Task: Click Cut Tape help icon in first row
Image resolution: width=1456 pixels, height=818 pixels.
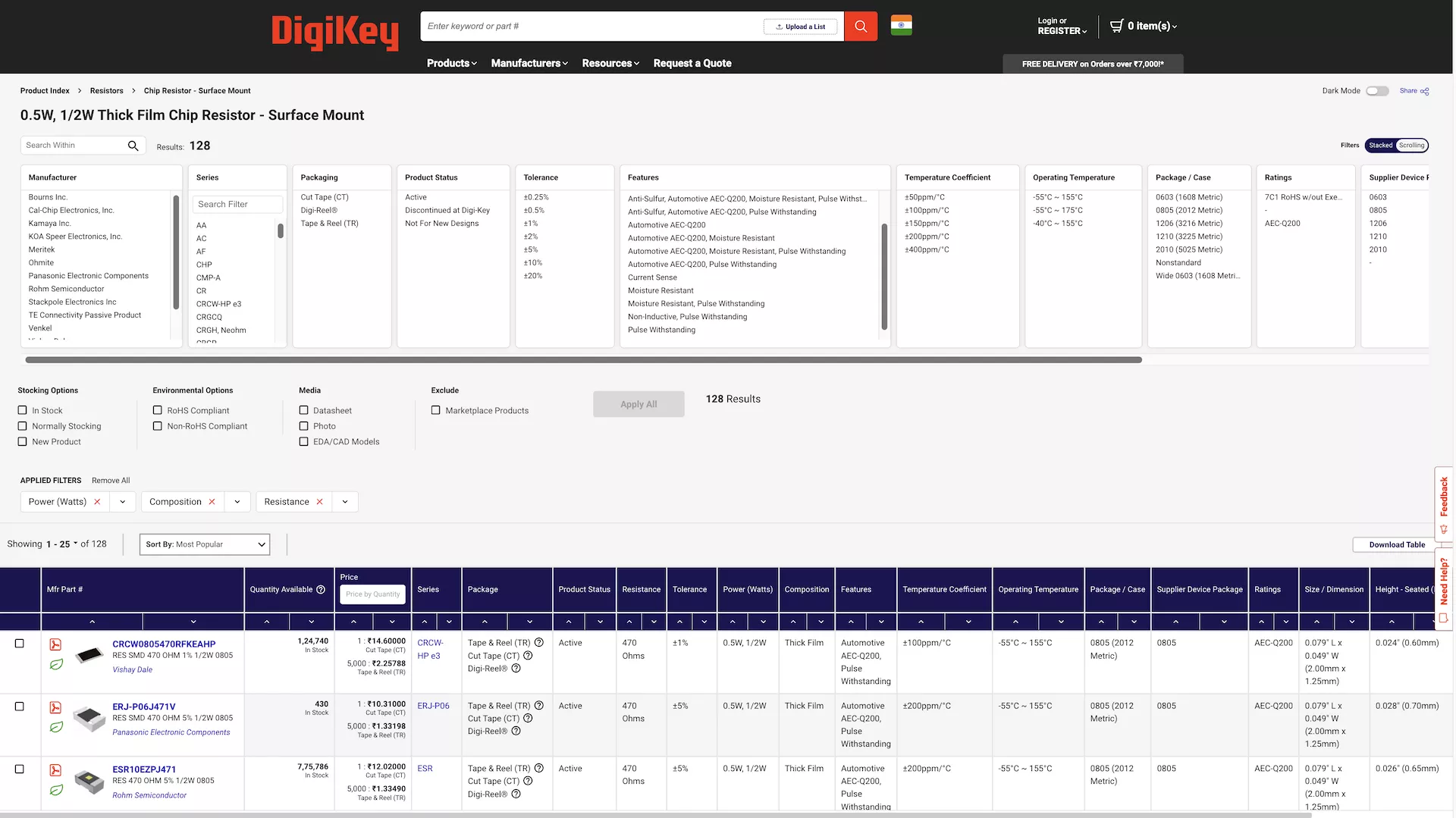Action: [528, 656]
